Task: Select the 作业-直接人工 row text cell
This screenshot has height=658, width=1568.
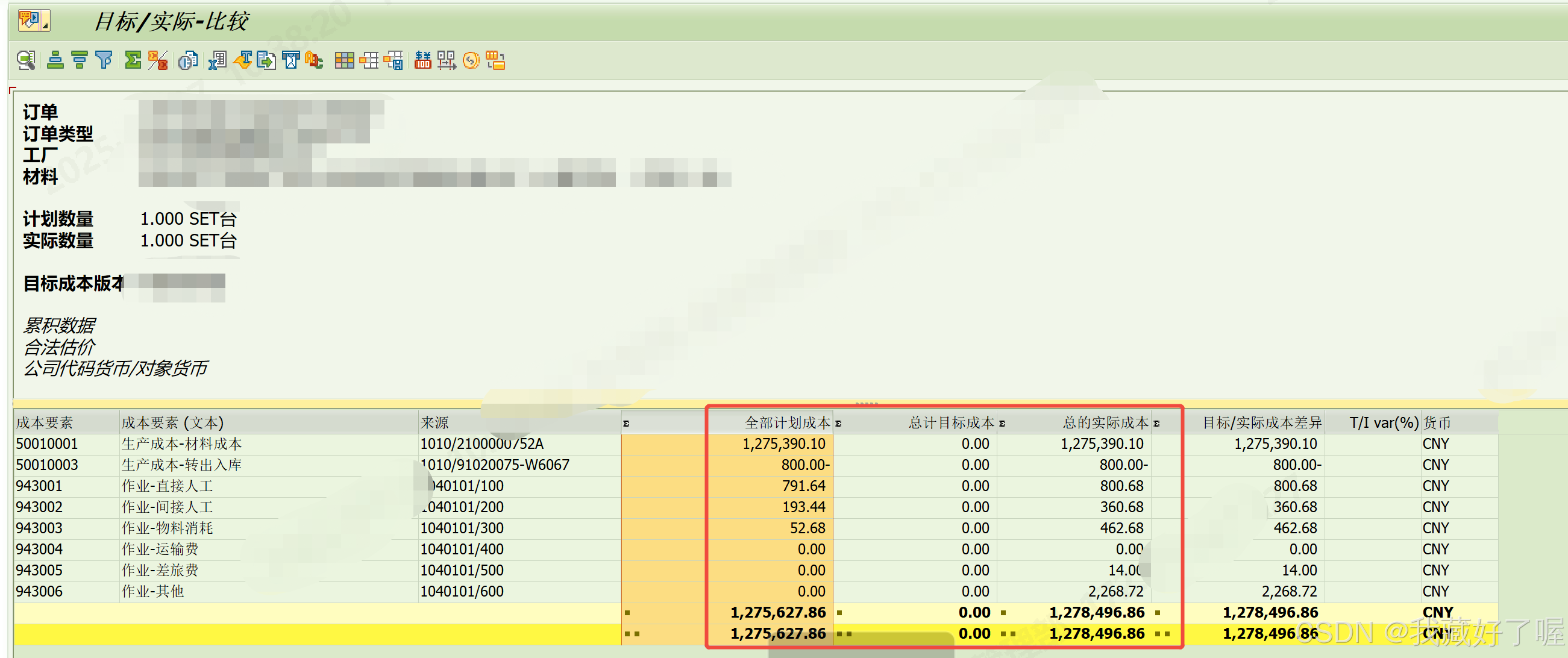Action: click(168, 486)
